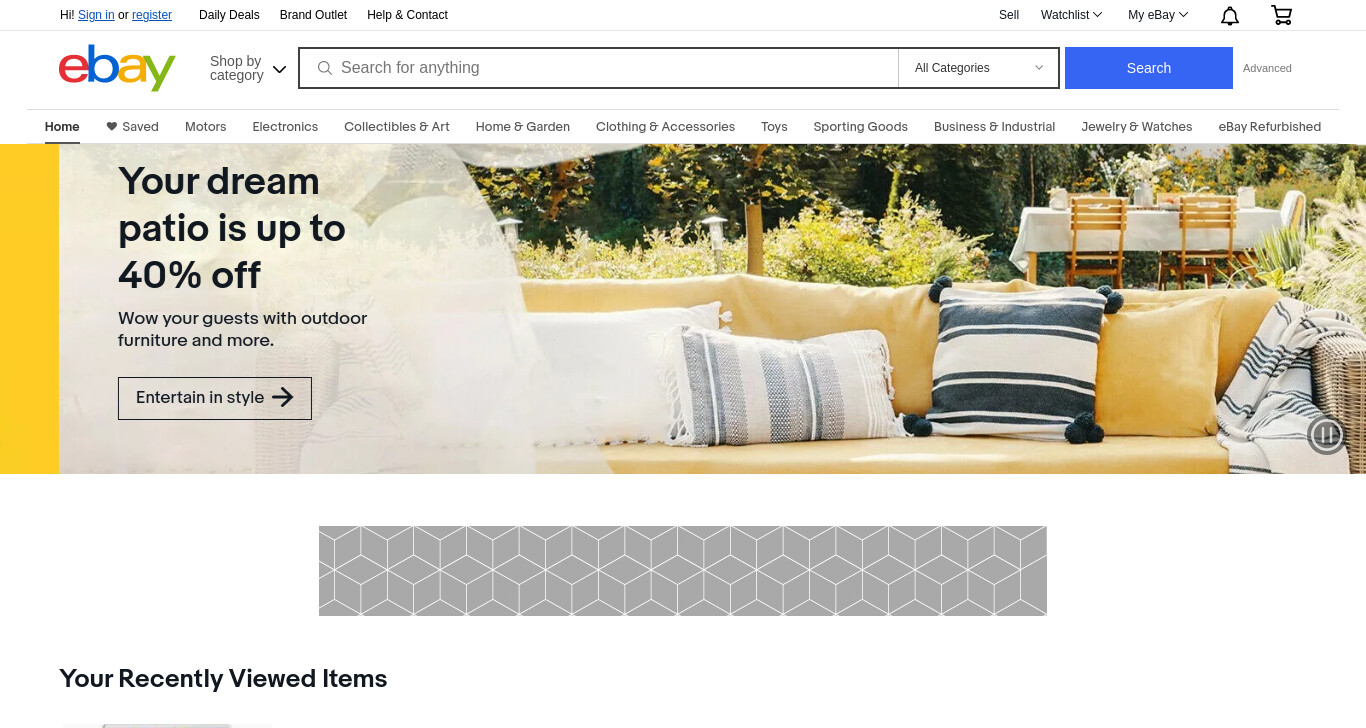Focus the Search for anything field
1366x728 pixels.
click(x=615, y=68)
